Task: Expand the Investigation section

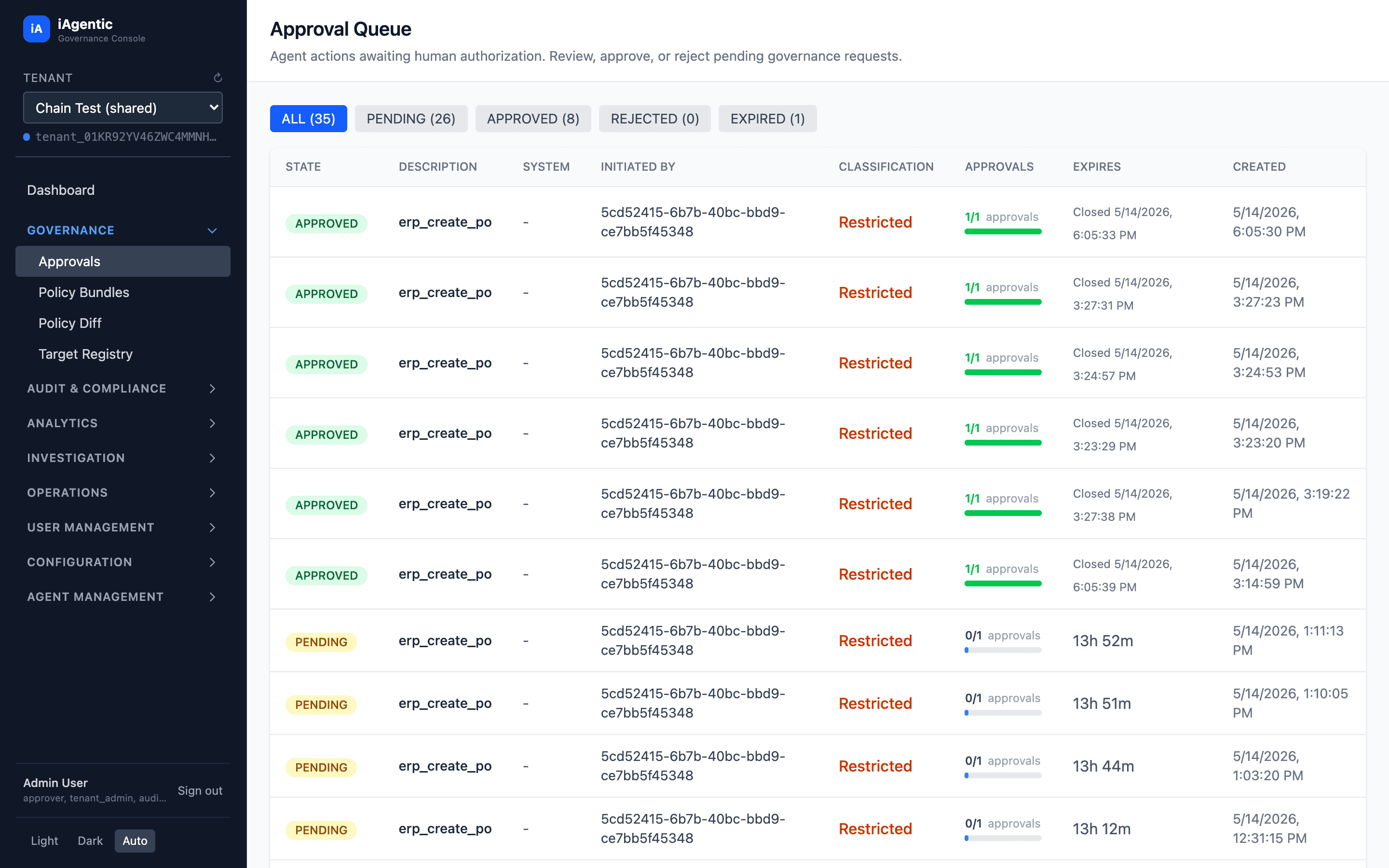Action: point(123,458)
